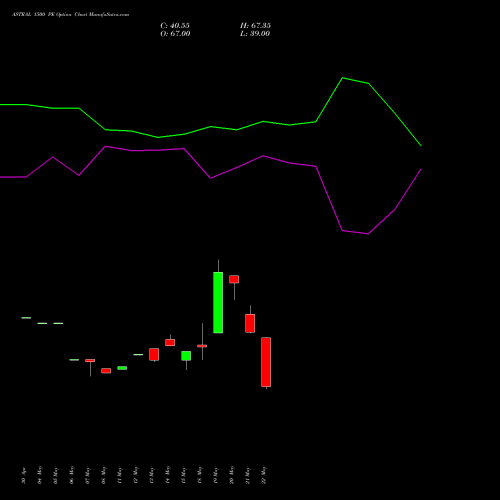Click the high price value H: 67.35
The height and width of the screenshot is (500, 500).
point(255,26)
